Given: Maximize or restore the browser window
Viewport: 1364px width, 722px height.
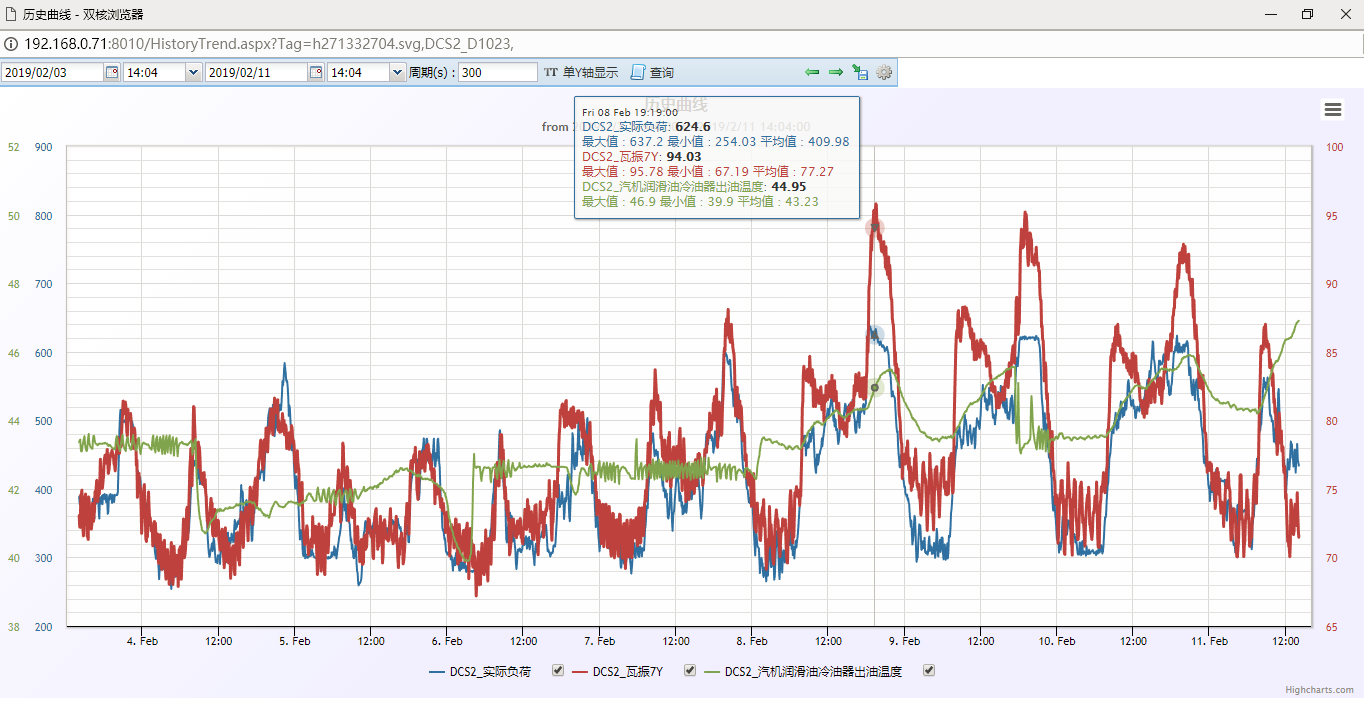Looking at the screenshot, I should coord(1308,14).
